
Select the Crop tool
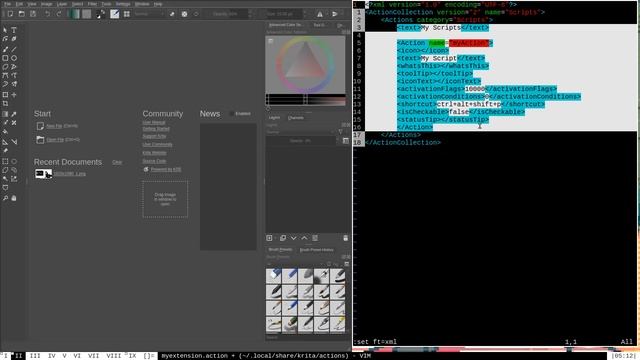point(5,104)
